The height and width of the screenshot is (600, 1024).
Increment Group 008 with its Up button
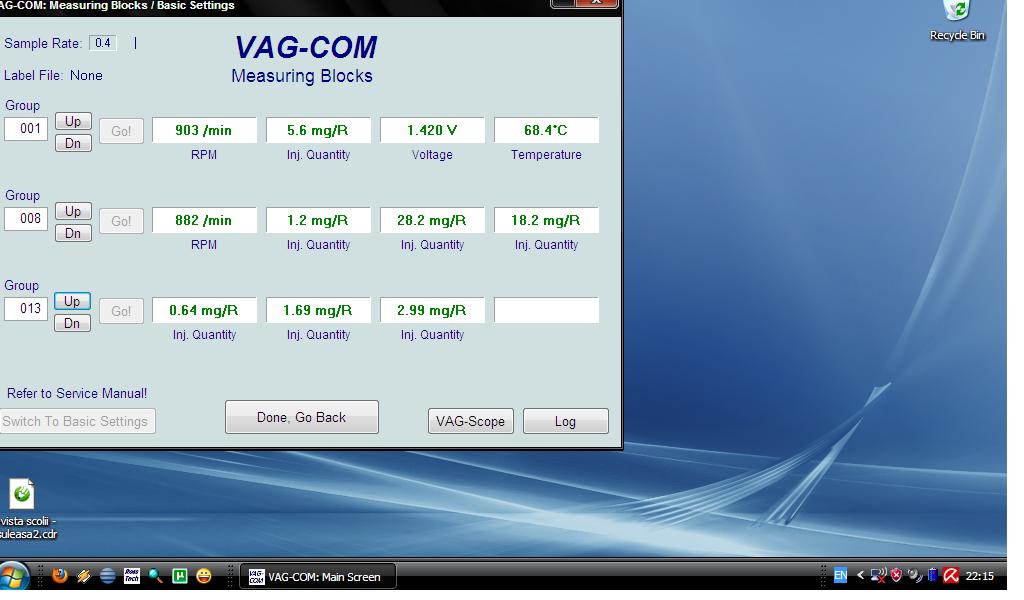pos(72,212)
